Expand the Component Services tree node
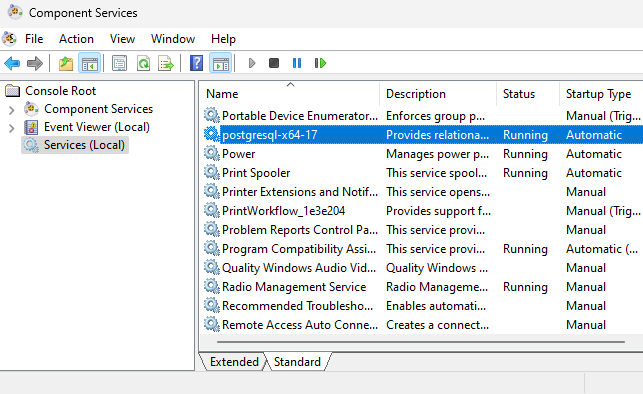The width and height of the screenshot is (643, 394). tap(11, 110)
